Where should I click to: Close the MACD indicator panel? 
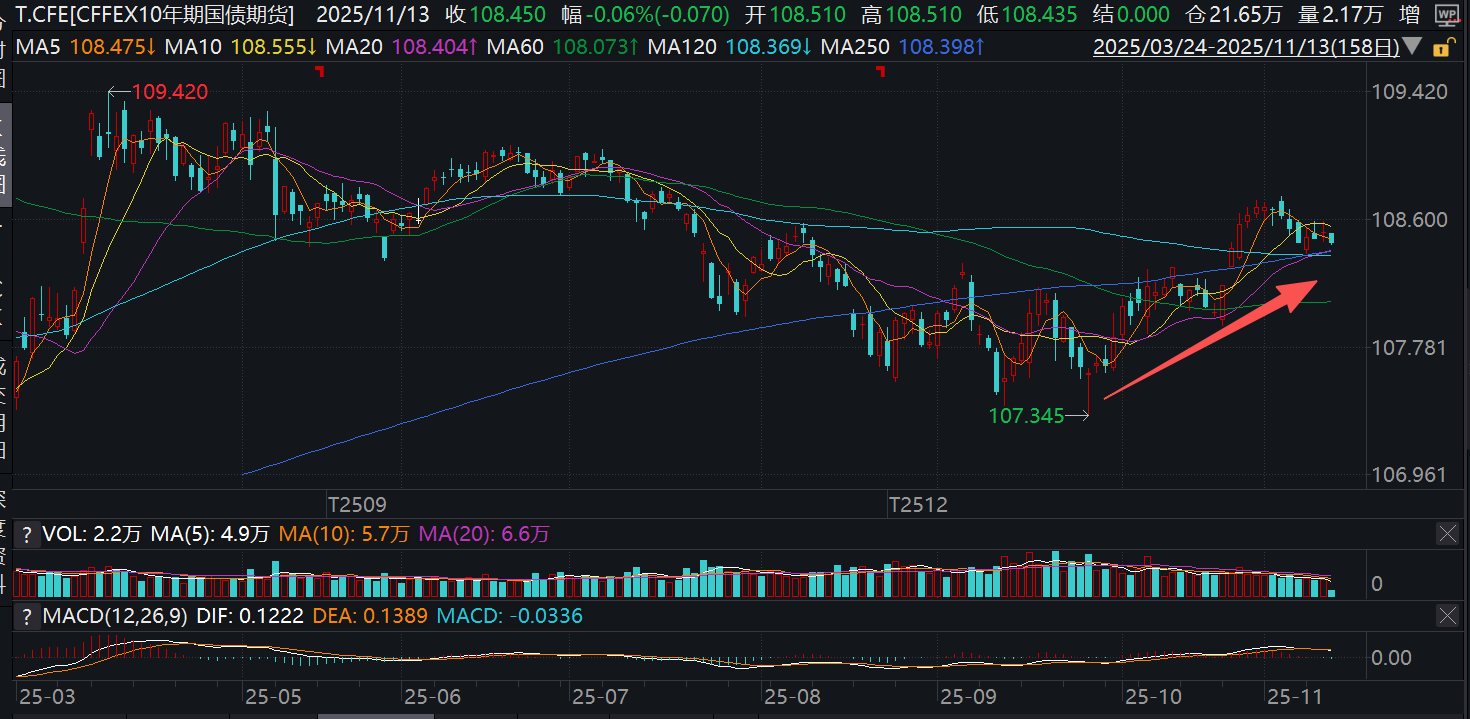pyautogui.click(x=1447, y=616)
